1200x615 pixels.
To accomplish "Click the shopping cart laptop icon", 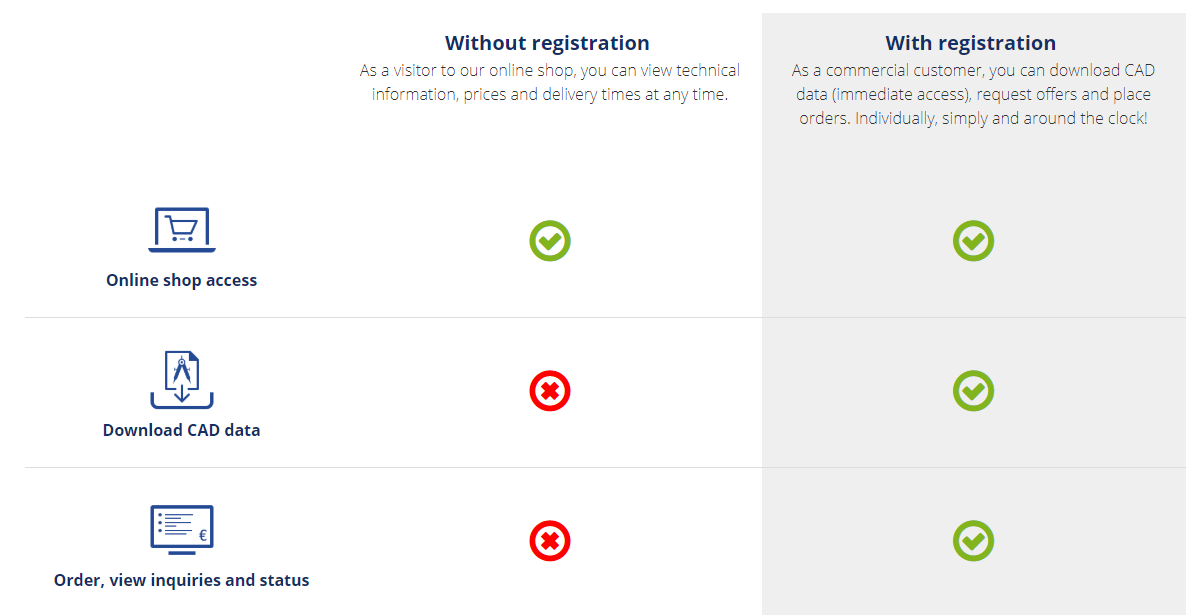I will 182,229.
